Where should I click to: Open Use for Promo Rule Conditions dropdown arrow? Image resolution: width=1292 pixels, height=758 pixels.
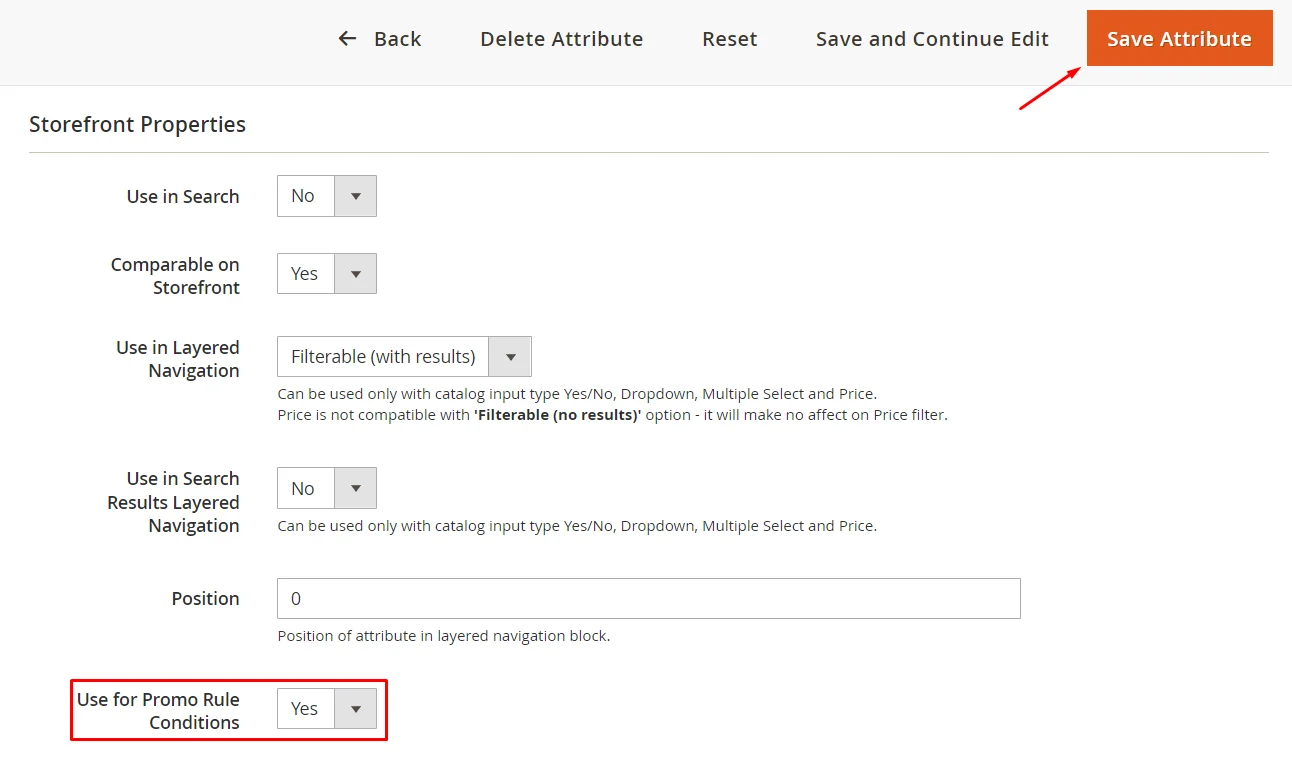pos(355,709)
